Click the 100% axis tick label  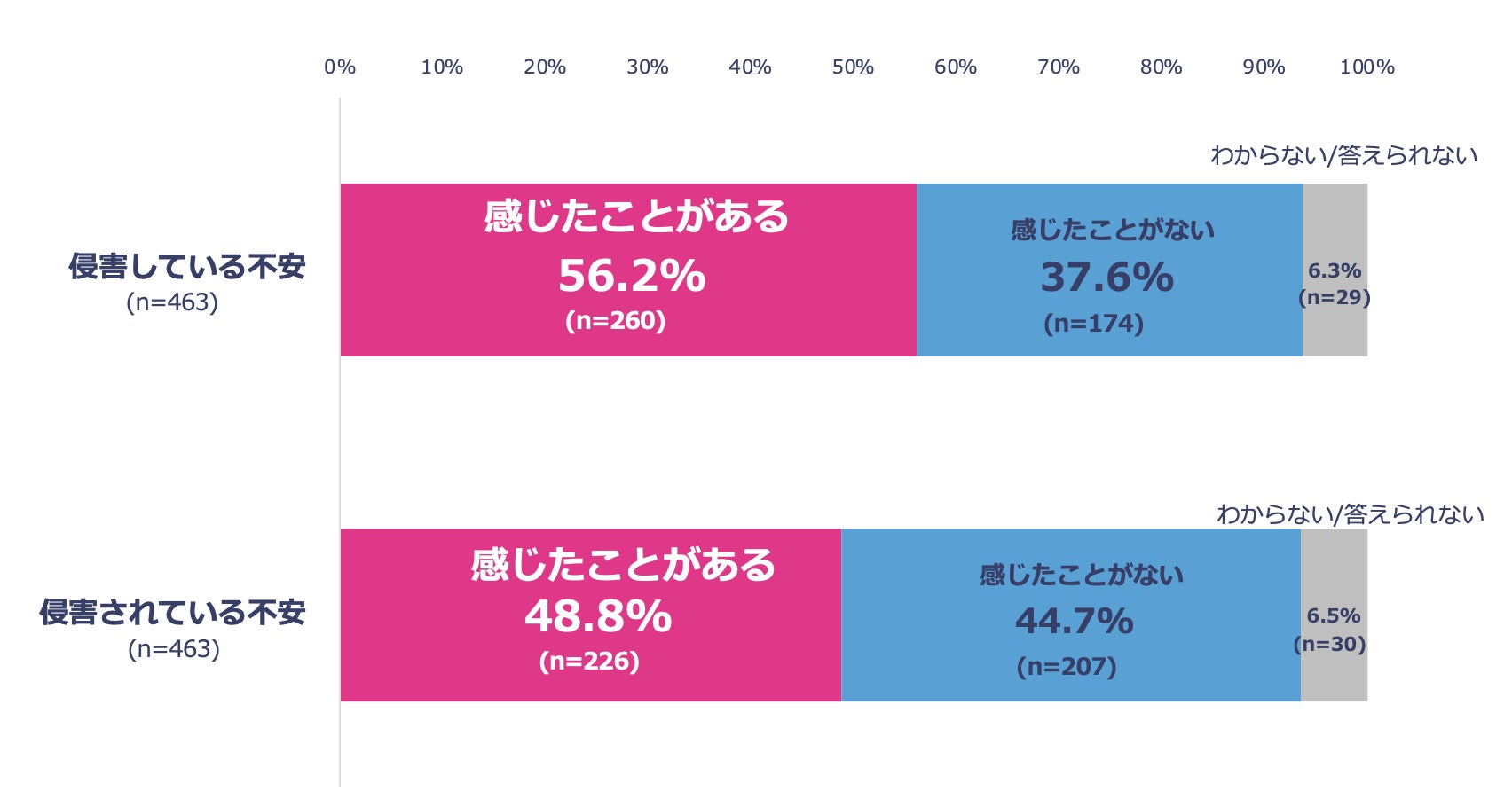1366,67
